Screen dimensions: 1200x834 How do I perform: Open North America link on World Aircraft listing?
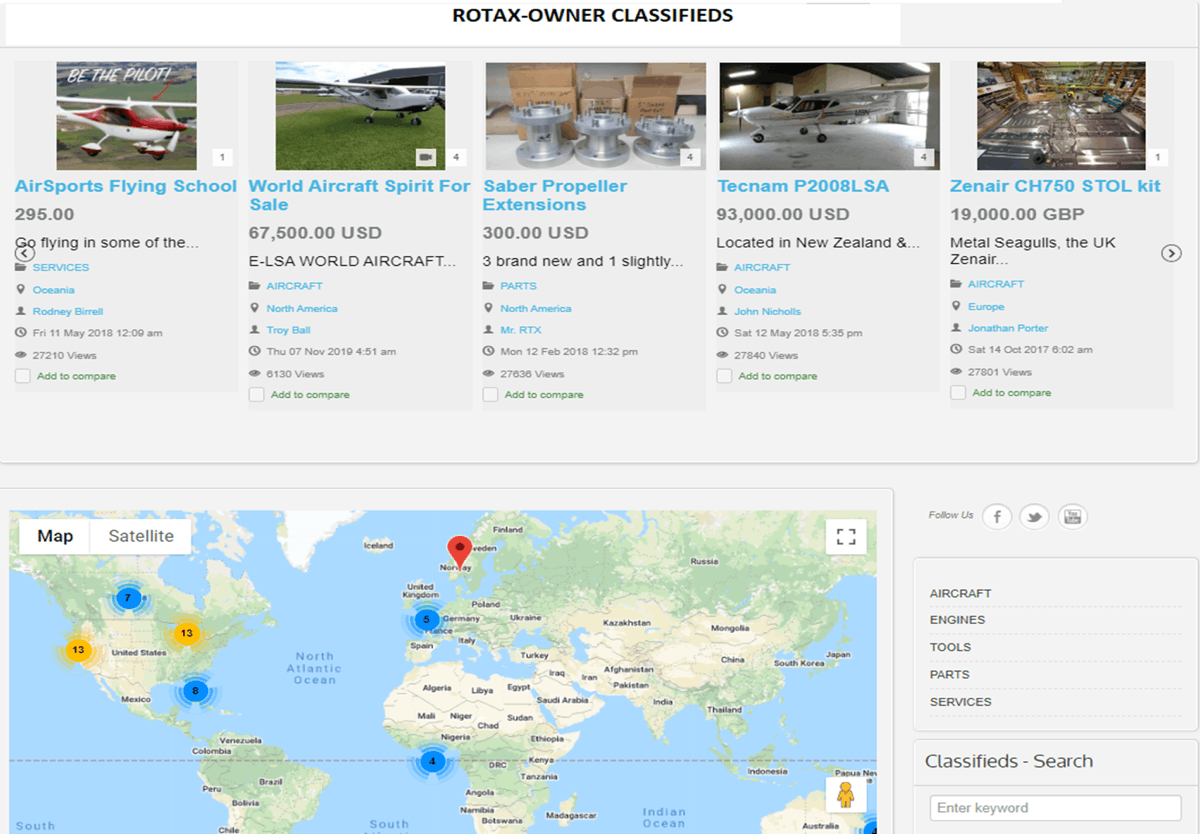pos(302,308)
